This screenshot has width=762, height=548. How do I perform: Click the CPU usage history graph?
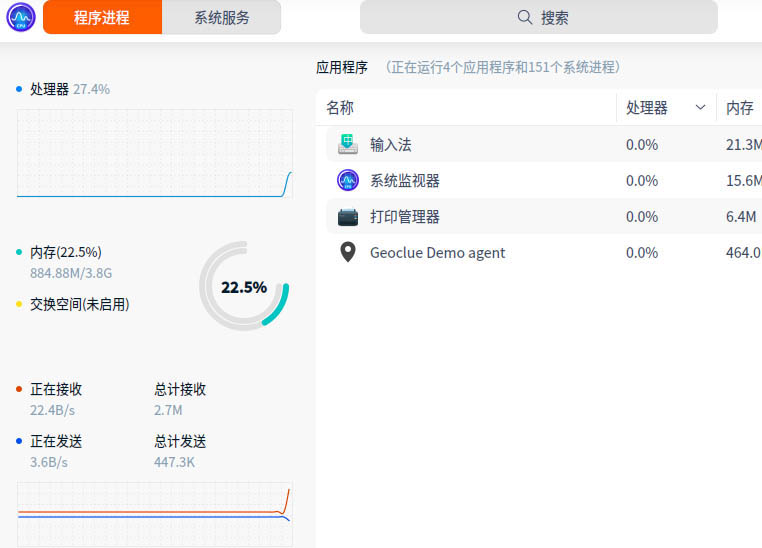pos(155,154)
